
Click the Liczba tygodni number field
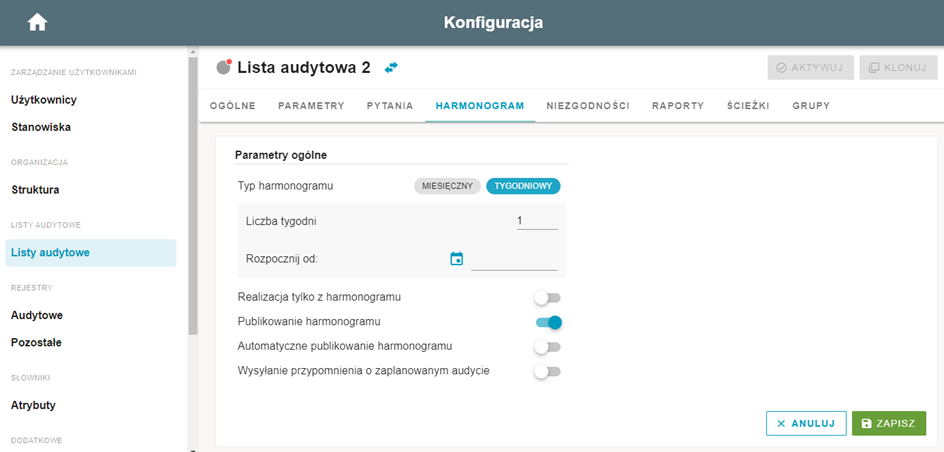pyautogui.click(x=537, y=221)
